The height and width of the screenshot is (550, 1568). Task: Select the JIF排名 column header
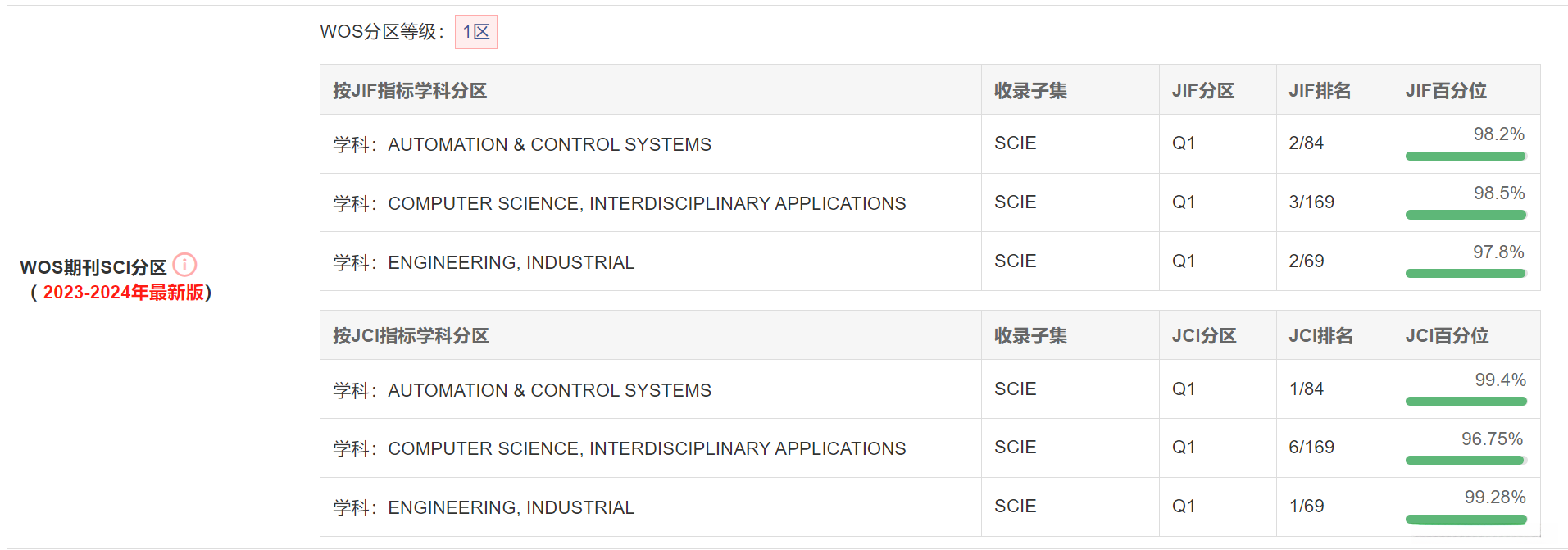[x=1320, y=90]
